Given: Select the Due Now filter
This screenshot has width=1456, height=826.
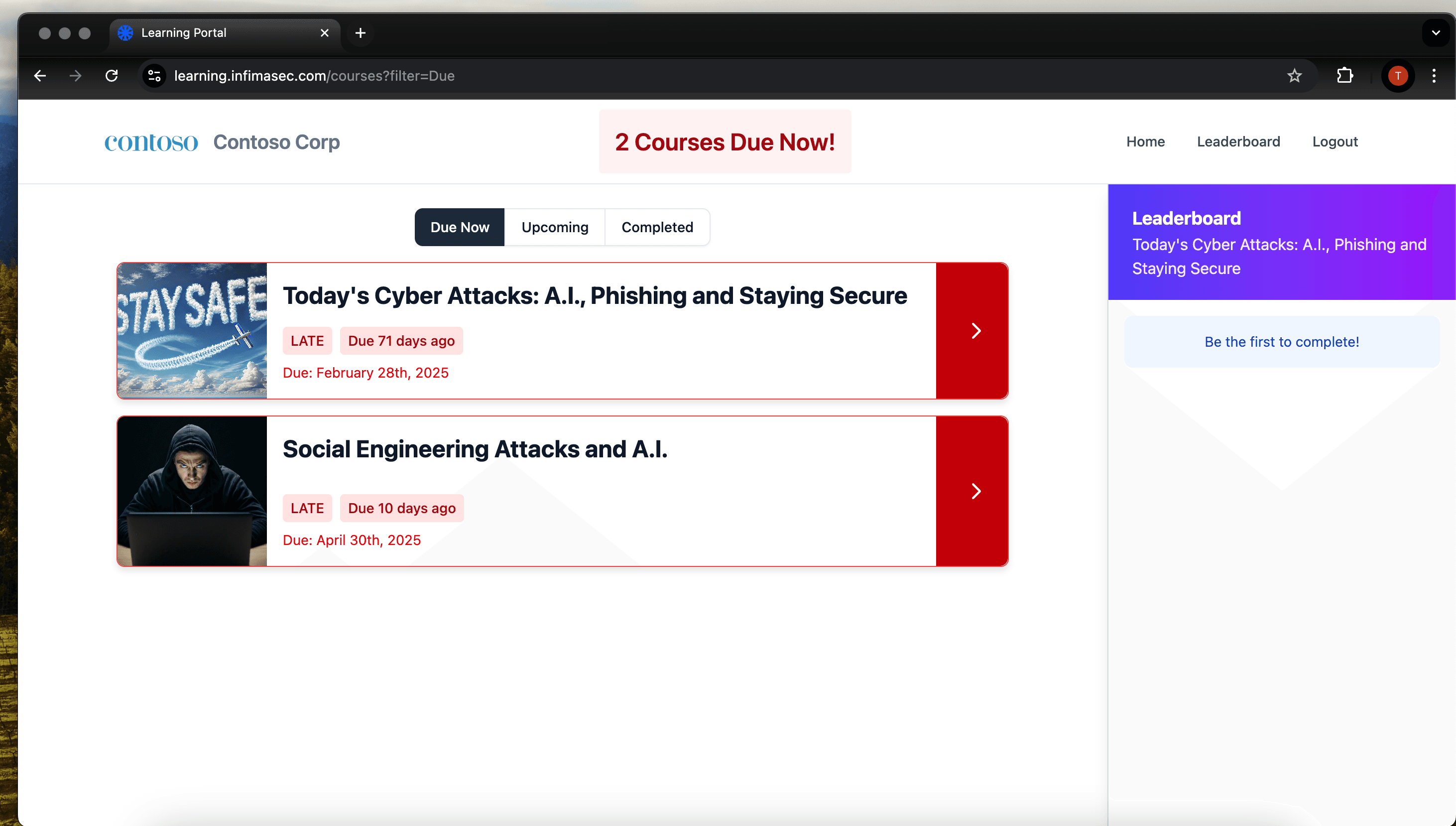Looking at the screenshot, I should [459, 227].
